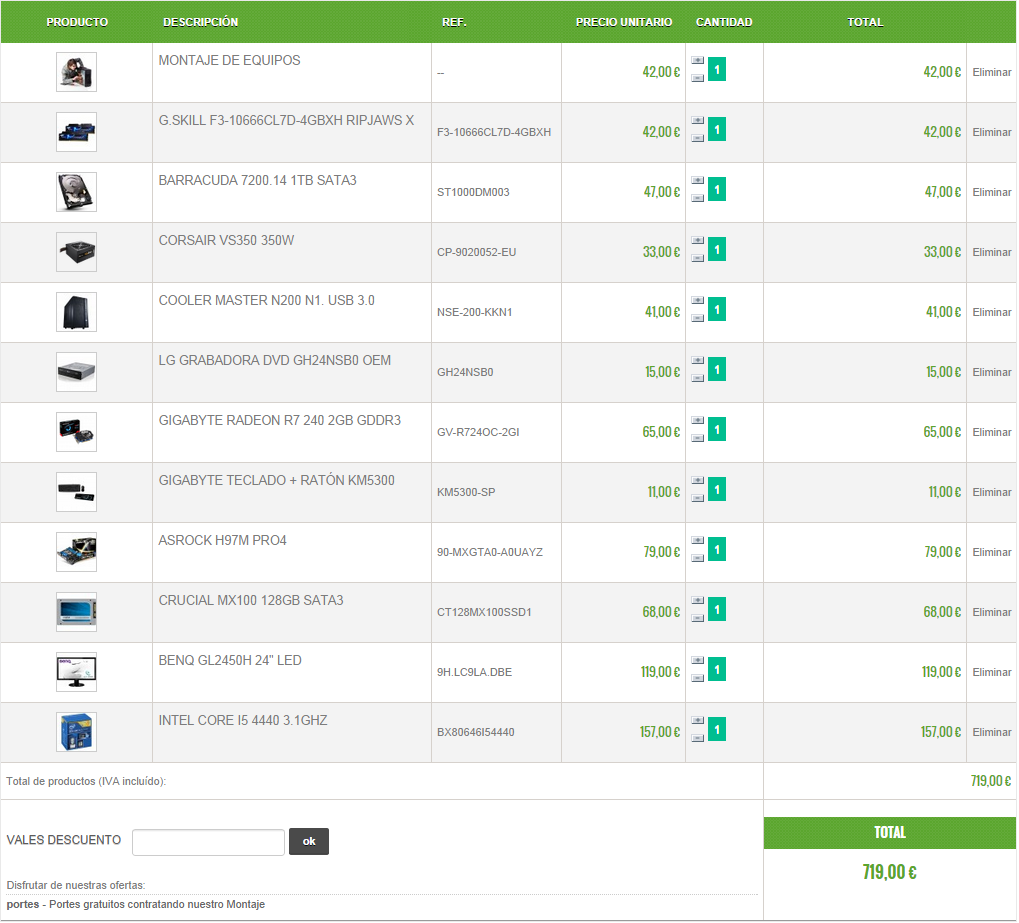Open the G.SKILL memory product thumbnail
1019x923 pixels.
click(x=76, y=132)
